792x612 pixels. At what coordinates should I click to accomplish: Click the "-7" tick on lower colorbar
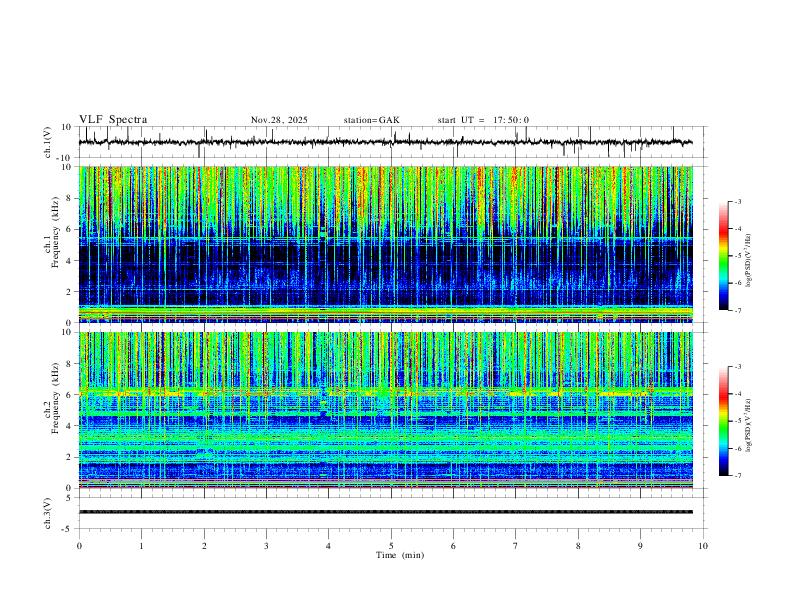coord(737,476)
